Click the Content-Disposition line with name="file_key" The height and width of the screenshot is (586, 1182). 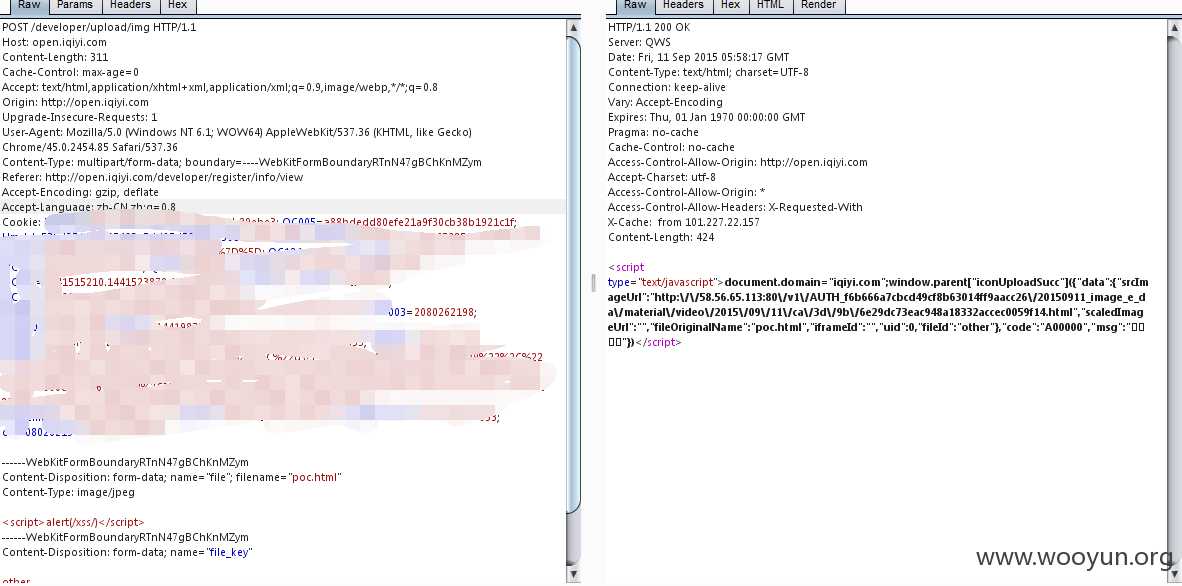click(x=127, y=552)
